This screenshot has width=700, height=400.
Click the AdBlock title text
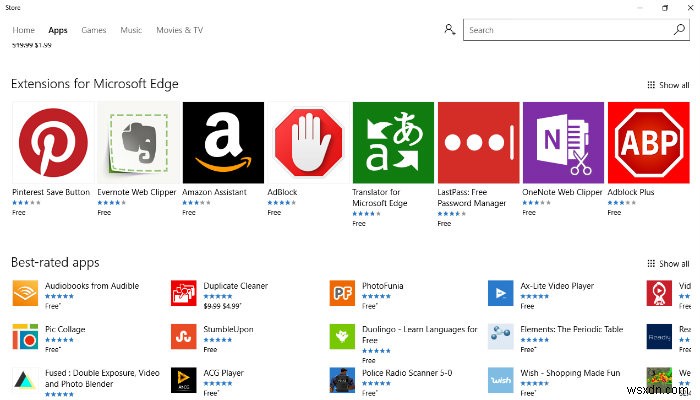282,192
